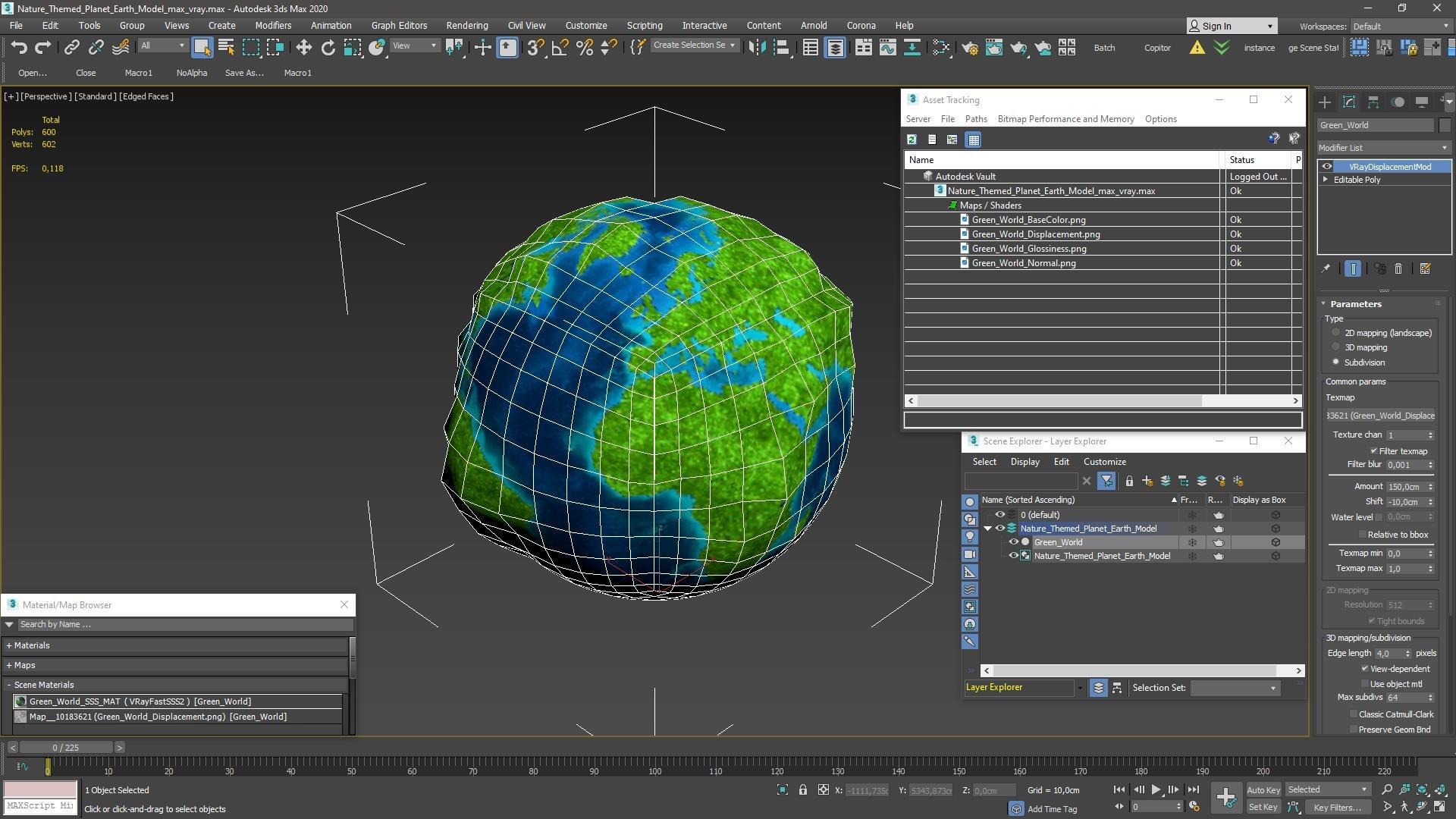Click the Play Animation button

(x=1156, y=789)
